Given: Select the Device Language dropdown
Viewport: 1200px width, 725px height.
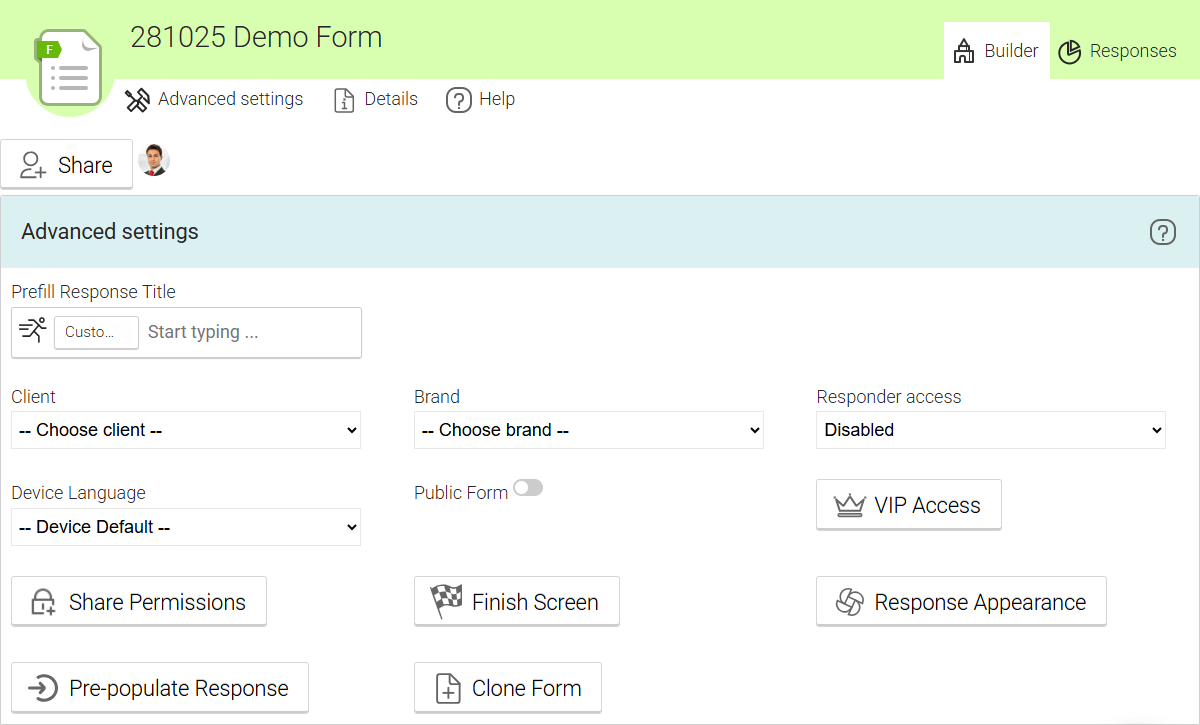Looking at the screenshot, I should point(186,527).
